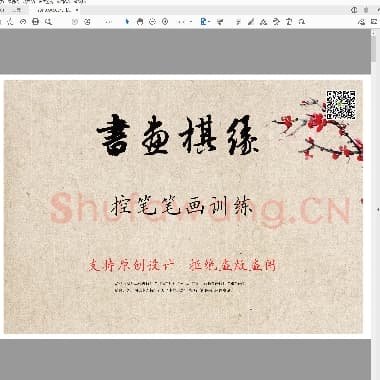Click the red slogan text line
The width and height of the screenshot is (380, 380).
click(182, 265)
